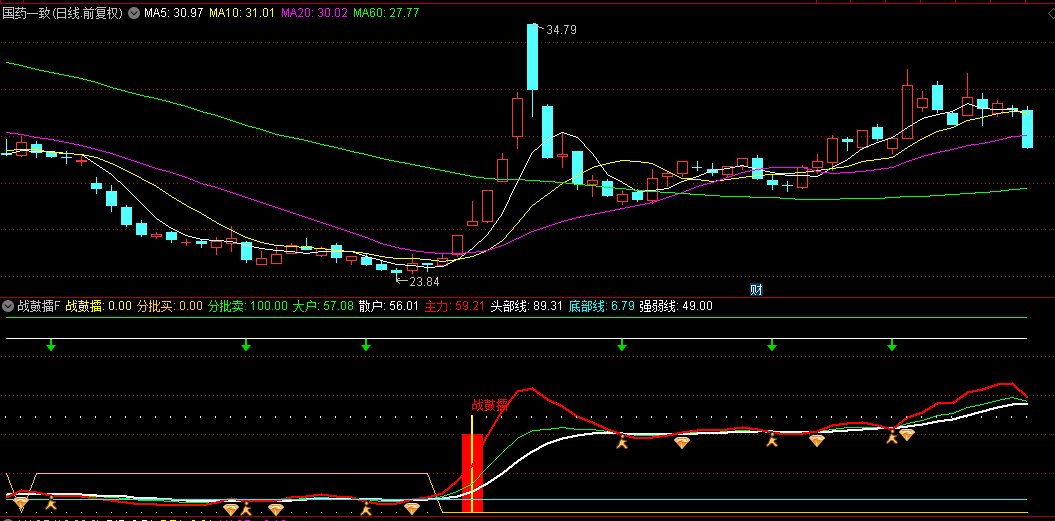
Task: Select the 国药一致(日线.前复权) chart title
Action: point(63,13)
